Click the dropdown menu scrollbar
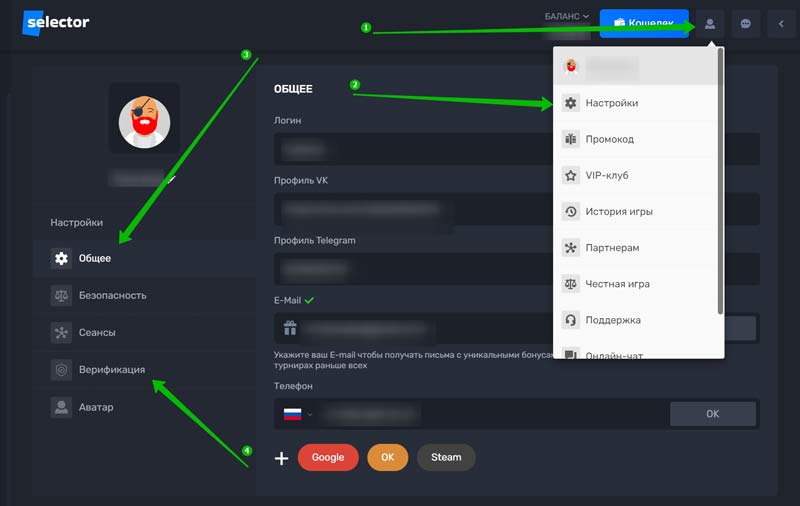 [720, 181]
